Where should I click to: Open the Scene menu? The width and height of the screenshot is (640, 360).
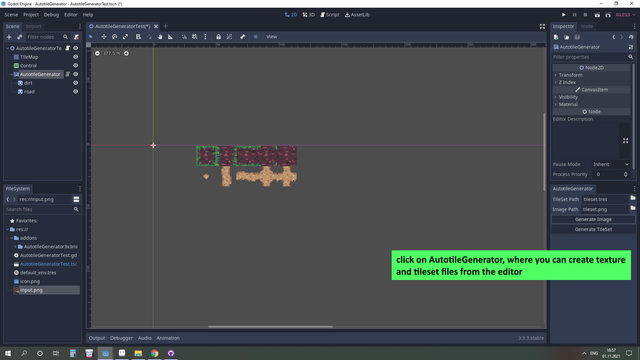[11, 15]
